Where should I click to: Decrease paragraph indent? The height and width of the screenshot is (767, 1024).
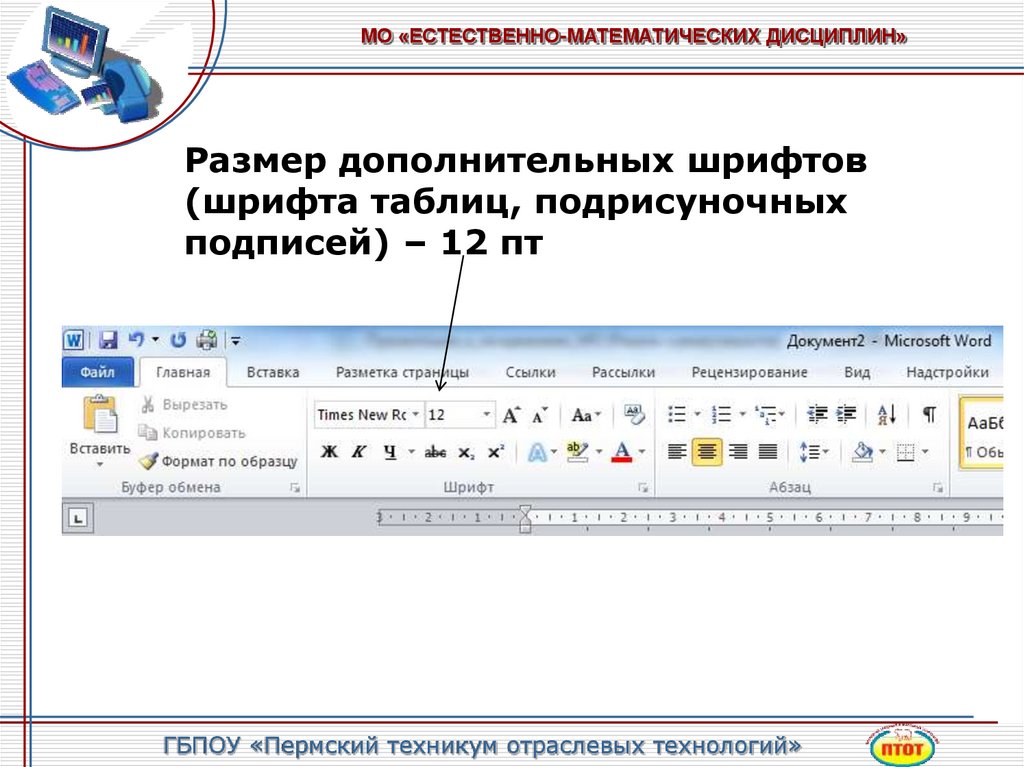817,414
